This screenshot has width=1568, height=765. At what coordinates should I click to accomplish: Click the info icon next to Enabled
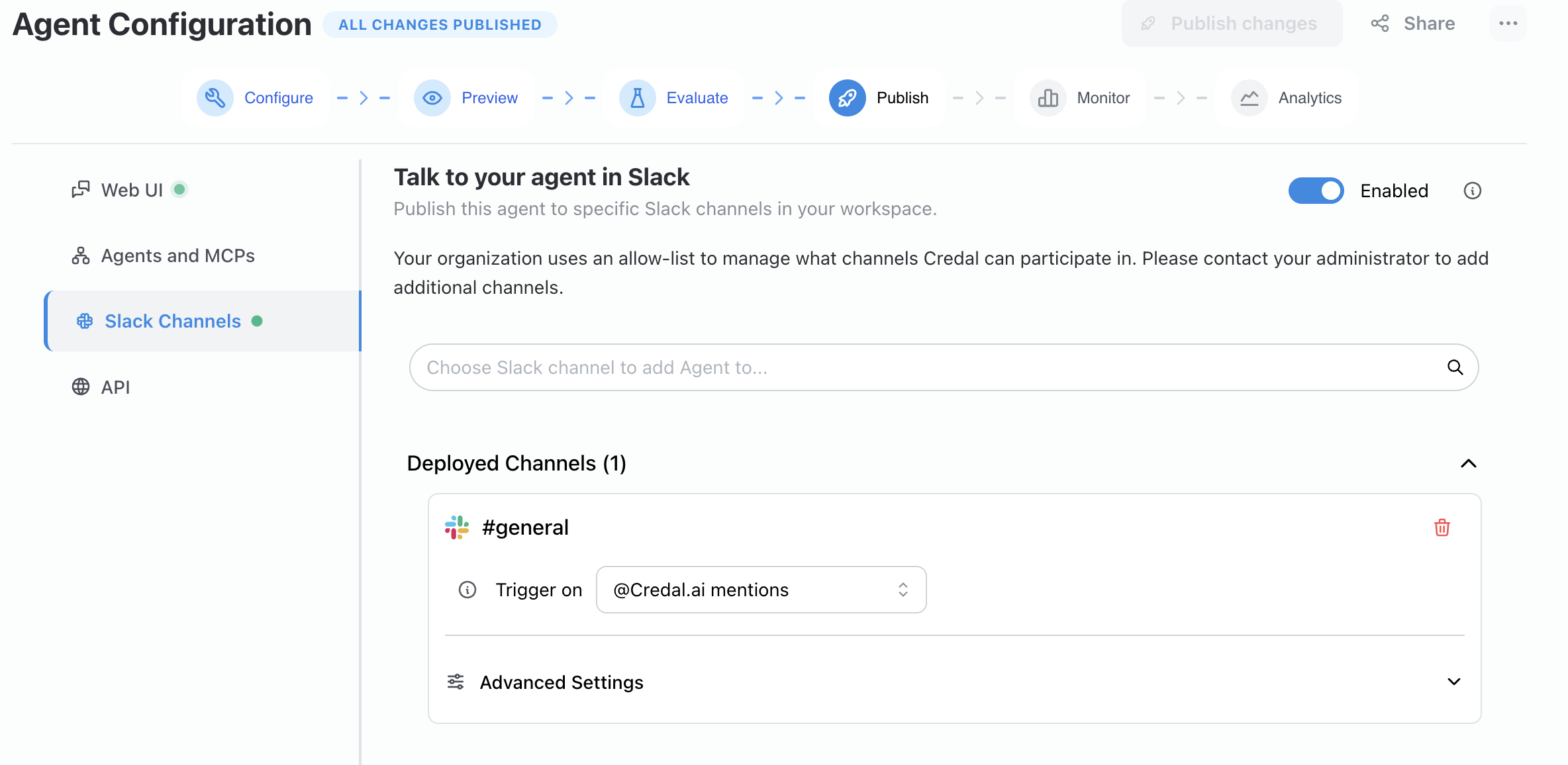tap(1472, 191)
